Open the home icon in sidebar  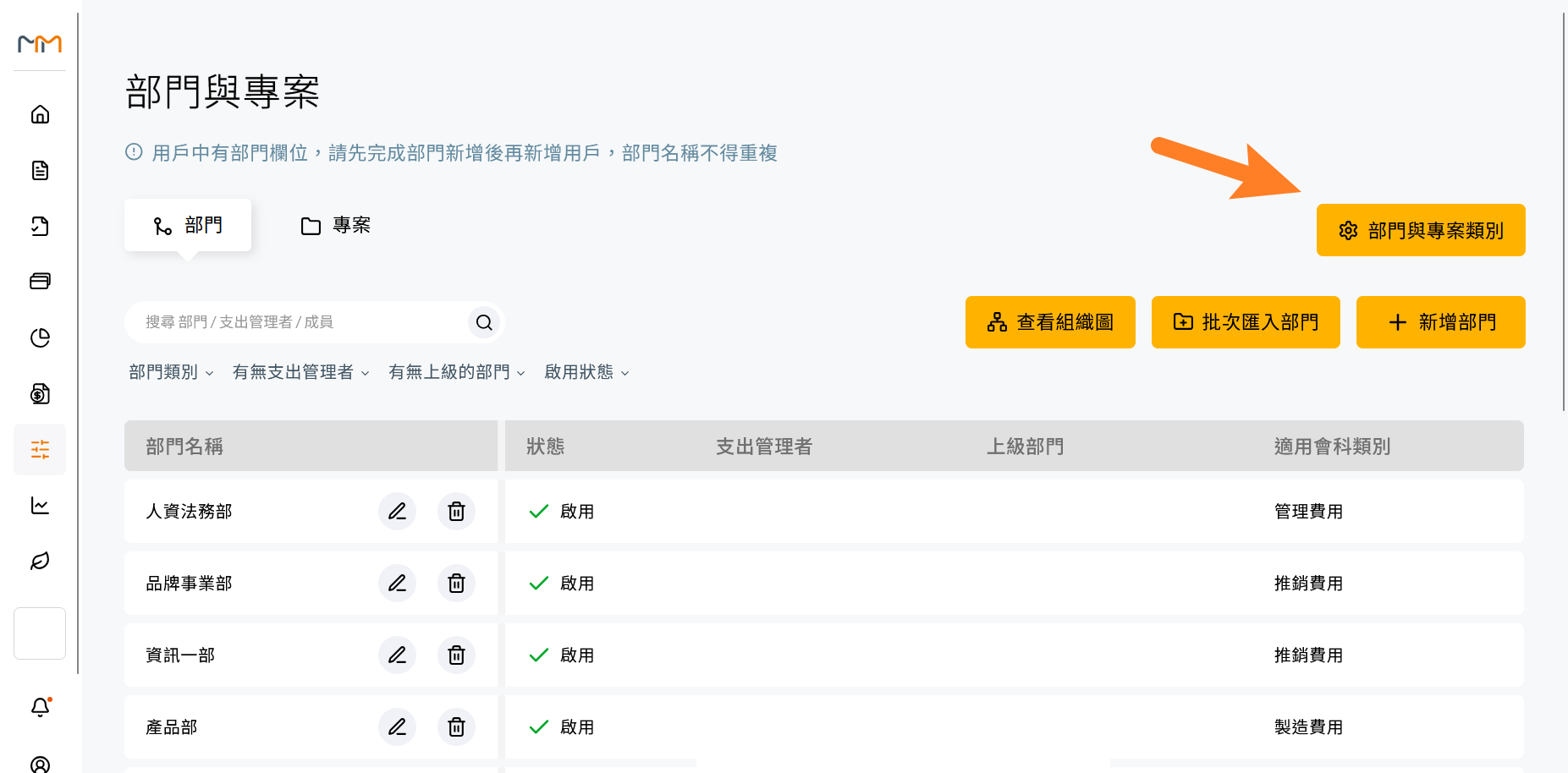tap(40, 114)
